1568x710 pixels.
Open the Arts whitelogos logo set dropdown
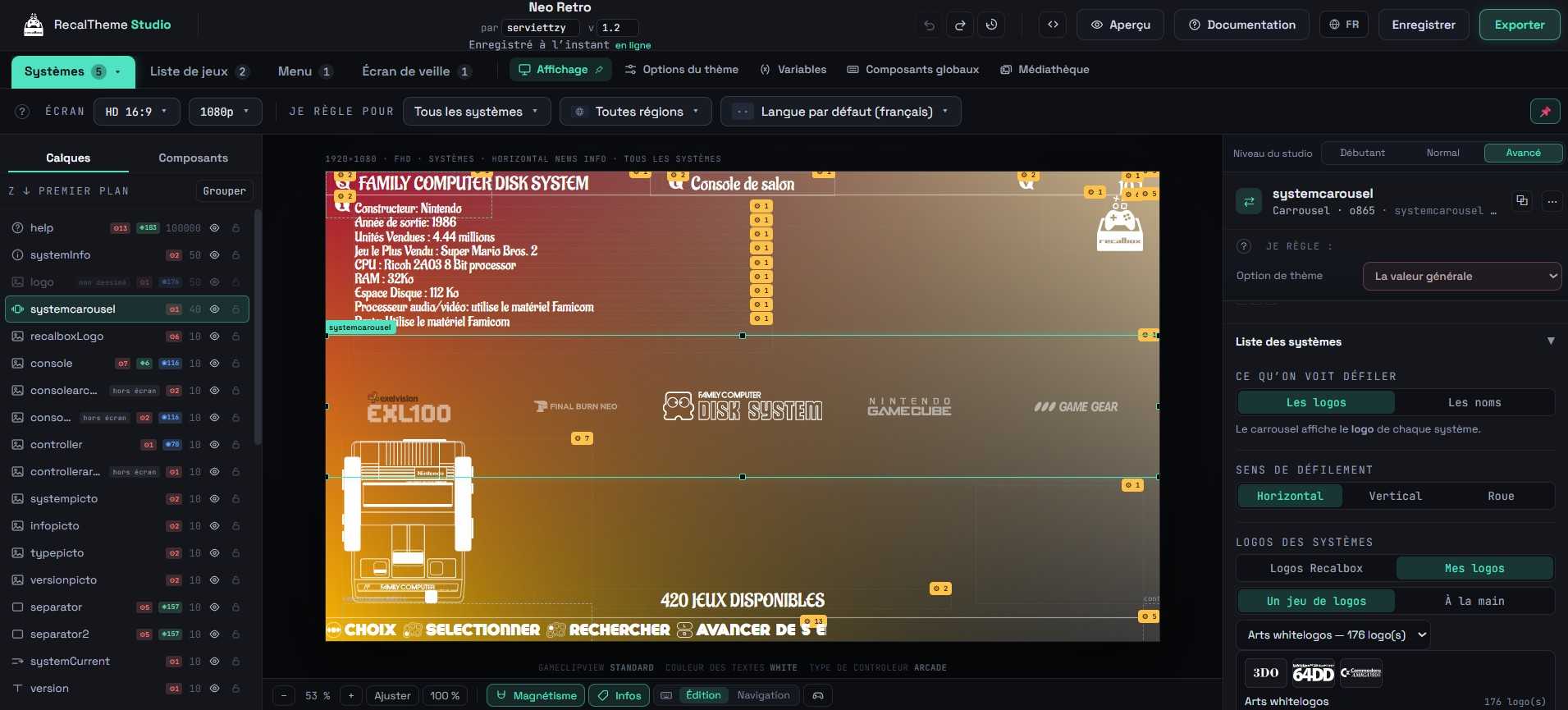1333,634
